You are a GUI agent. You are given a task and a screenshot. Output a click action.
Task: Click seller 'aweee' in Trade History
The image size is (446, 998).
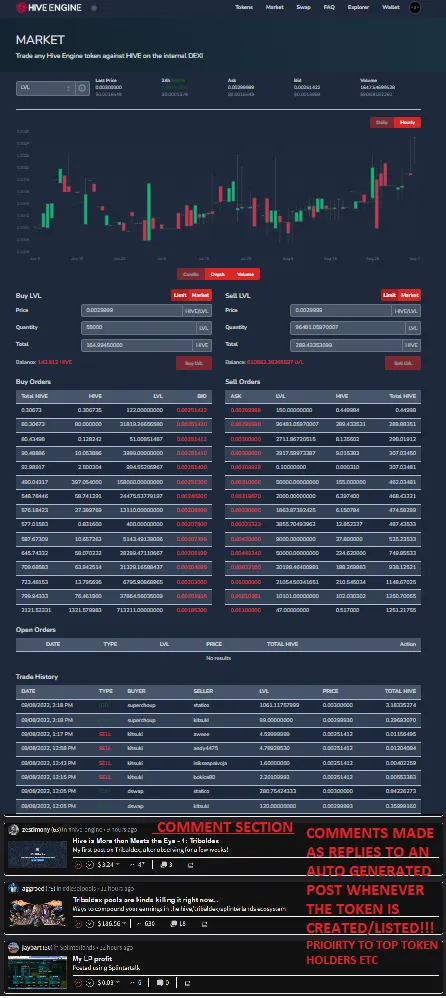click(201, 734)
